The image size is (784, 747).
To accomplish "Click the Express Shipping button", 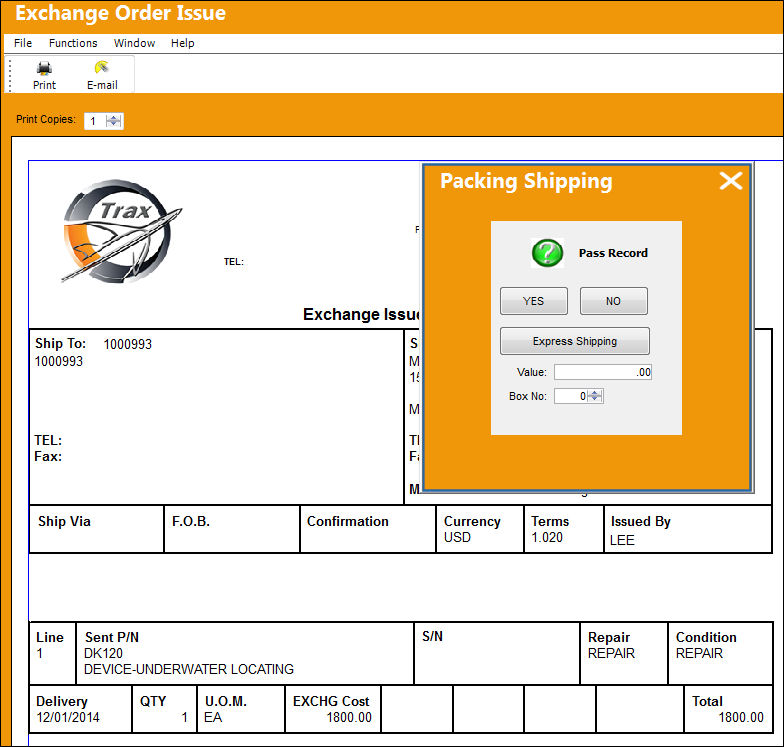I will (574, 341).
